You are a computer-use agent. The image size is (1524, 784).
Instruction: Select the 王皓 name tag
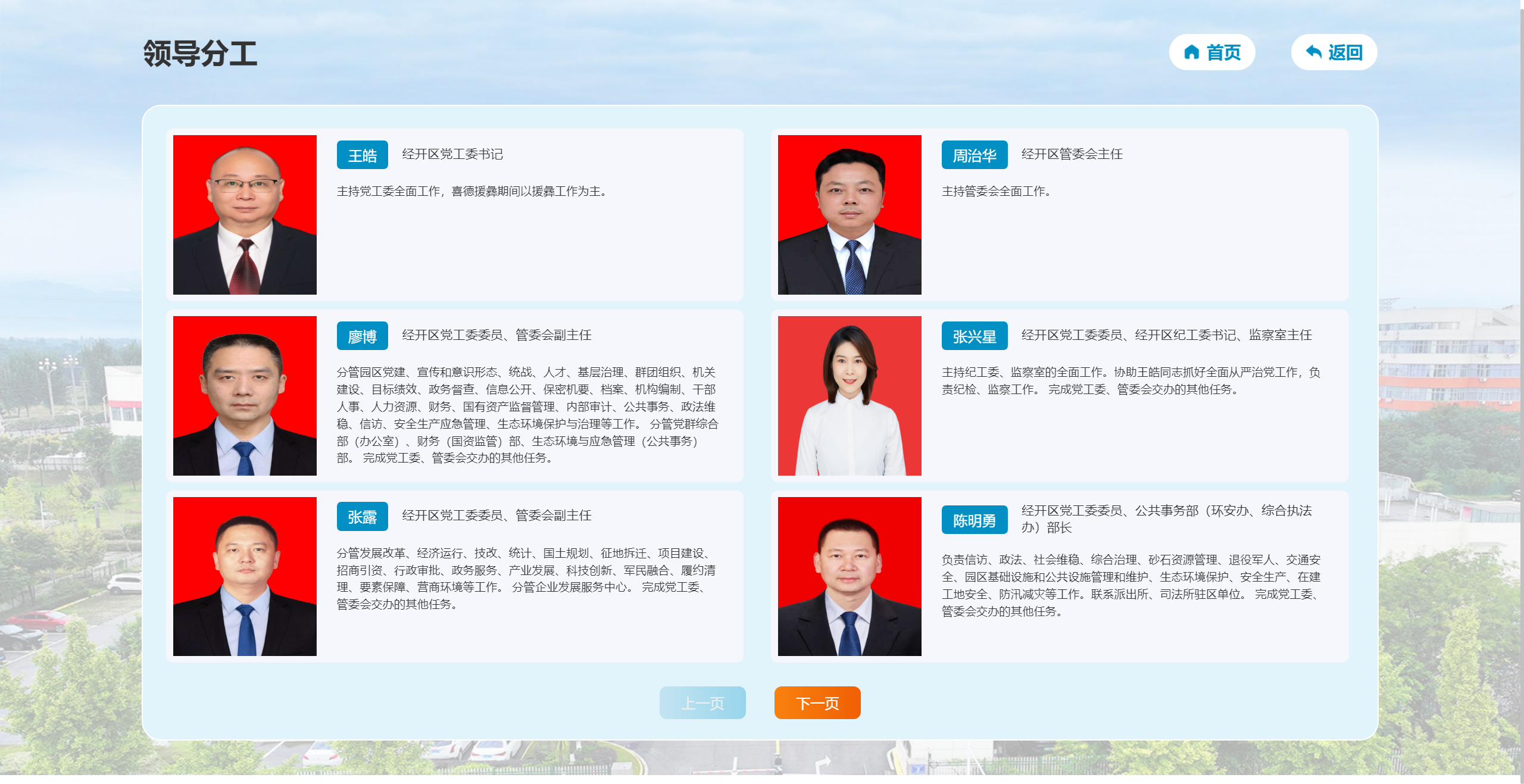point(362,155)
